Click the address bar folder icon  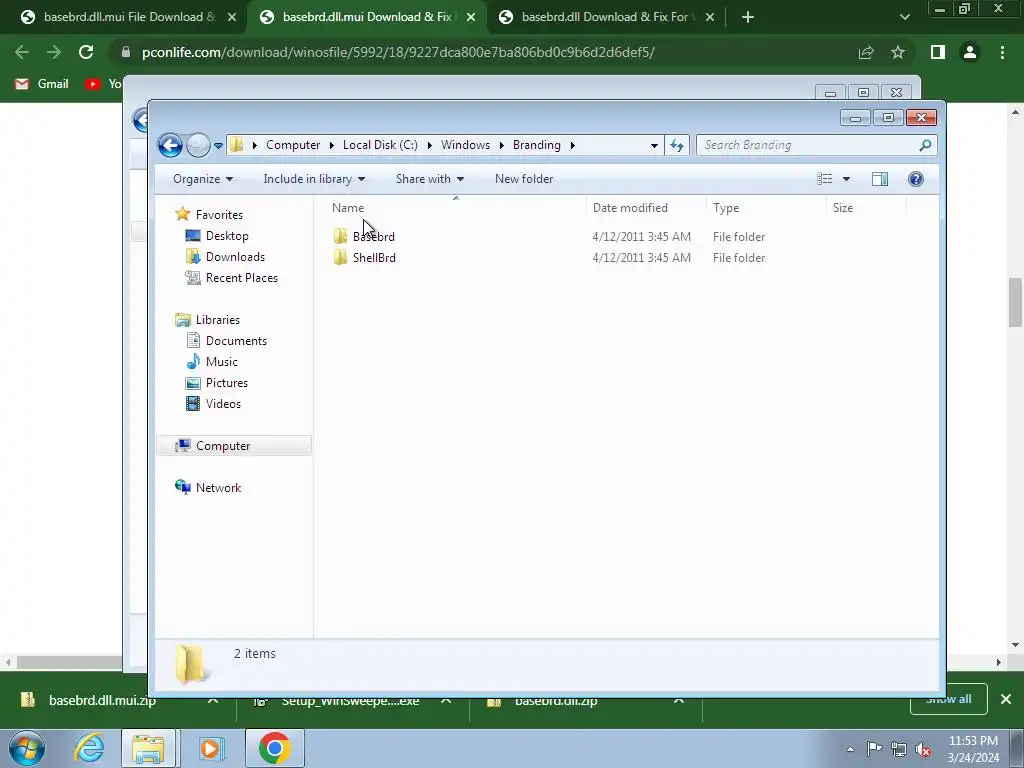[237, 145]
